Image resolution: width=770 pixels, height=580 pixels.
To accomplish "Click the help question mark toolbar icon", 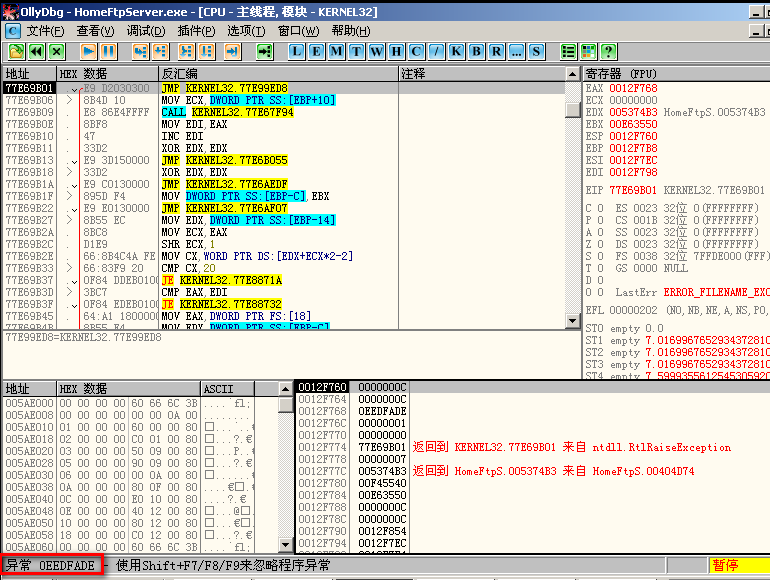I will tap(608, 51).
